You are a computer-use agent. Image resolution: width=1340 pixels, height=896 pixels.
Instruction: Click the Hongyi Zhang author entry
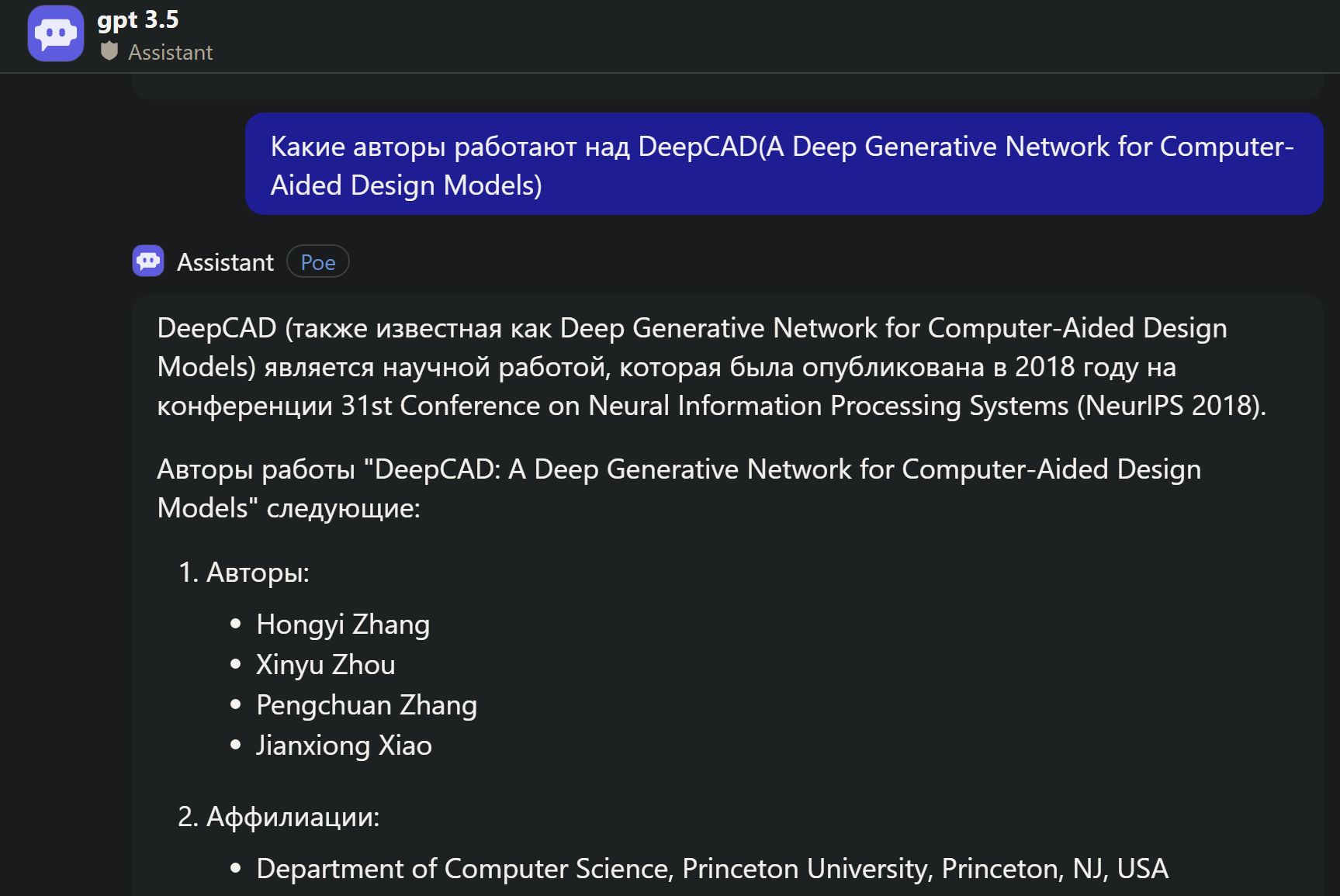343,624
